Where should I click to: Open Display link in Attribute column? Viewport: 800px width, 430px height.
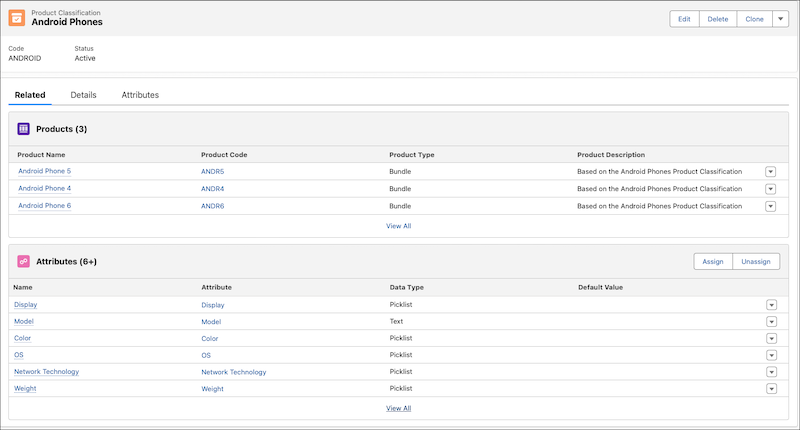tap(213, 305)
